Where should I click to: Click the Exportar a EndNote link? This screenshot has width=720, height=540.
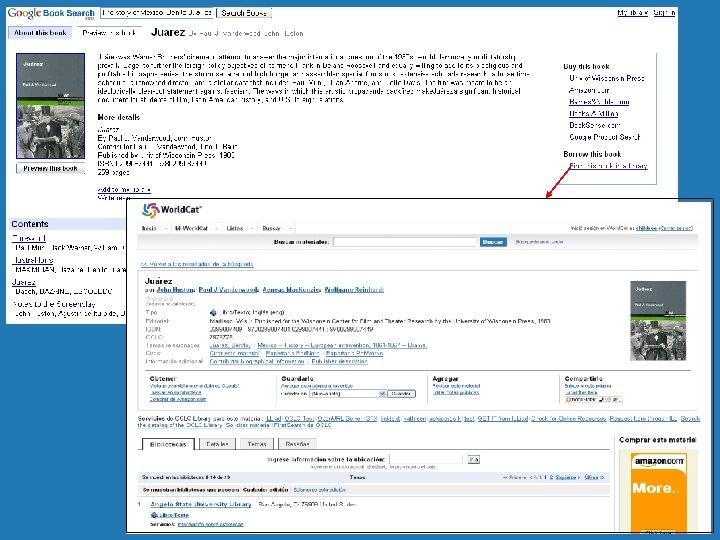(x=292, y=353)
